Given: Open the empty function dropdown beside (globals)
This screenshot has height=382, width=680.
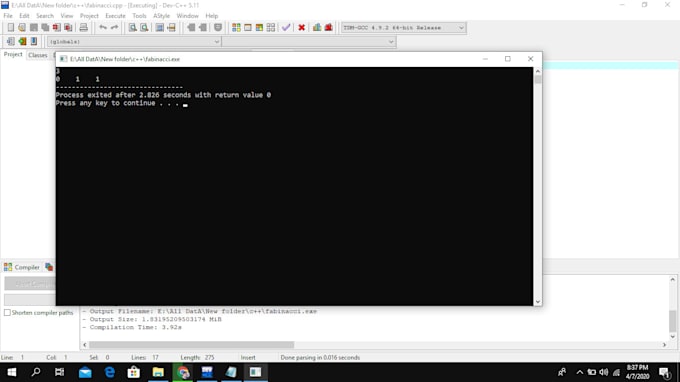Looking at the screenshot, I should click(x=309, y=42).
